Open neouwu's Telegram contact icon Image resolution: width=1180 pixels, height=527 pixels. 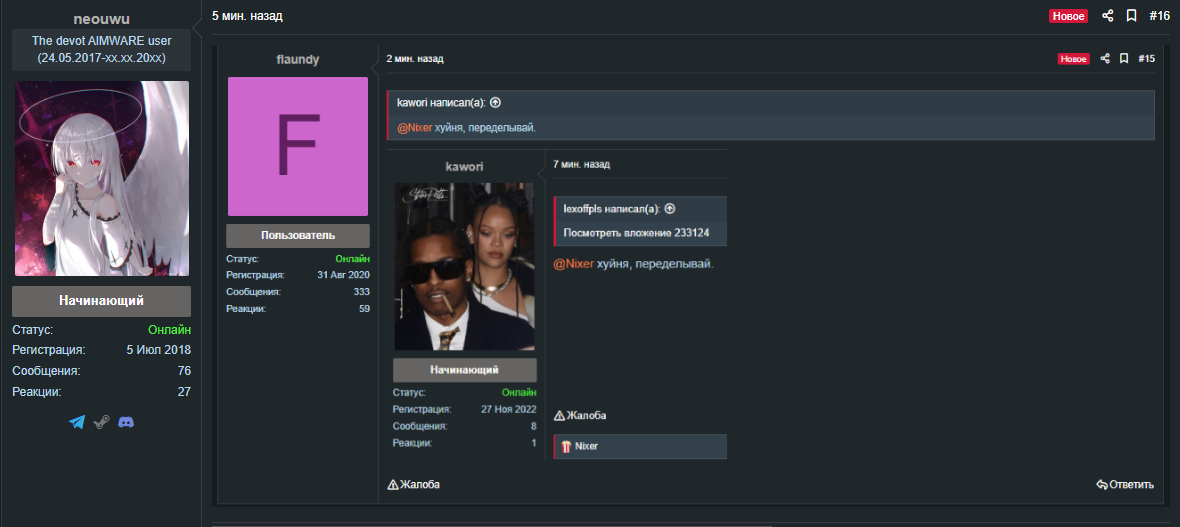click(x=77, y=423)
